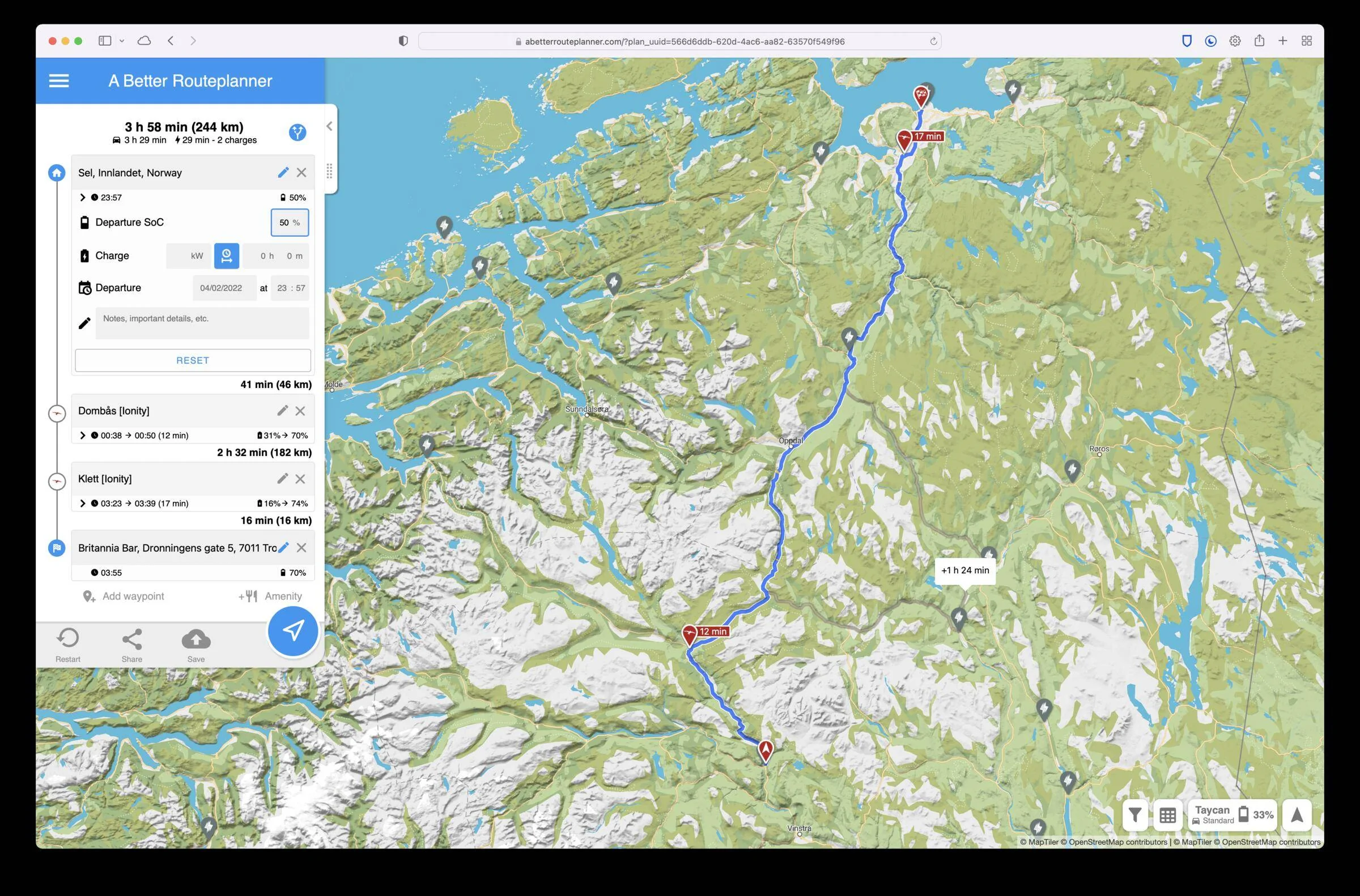Select the 12 min Dombås charger map marker

pyautogui.click(x=690, y=634)
